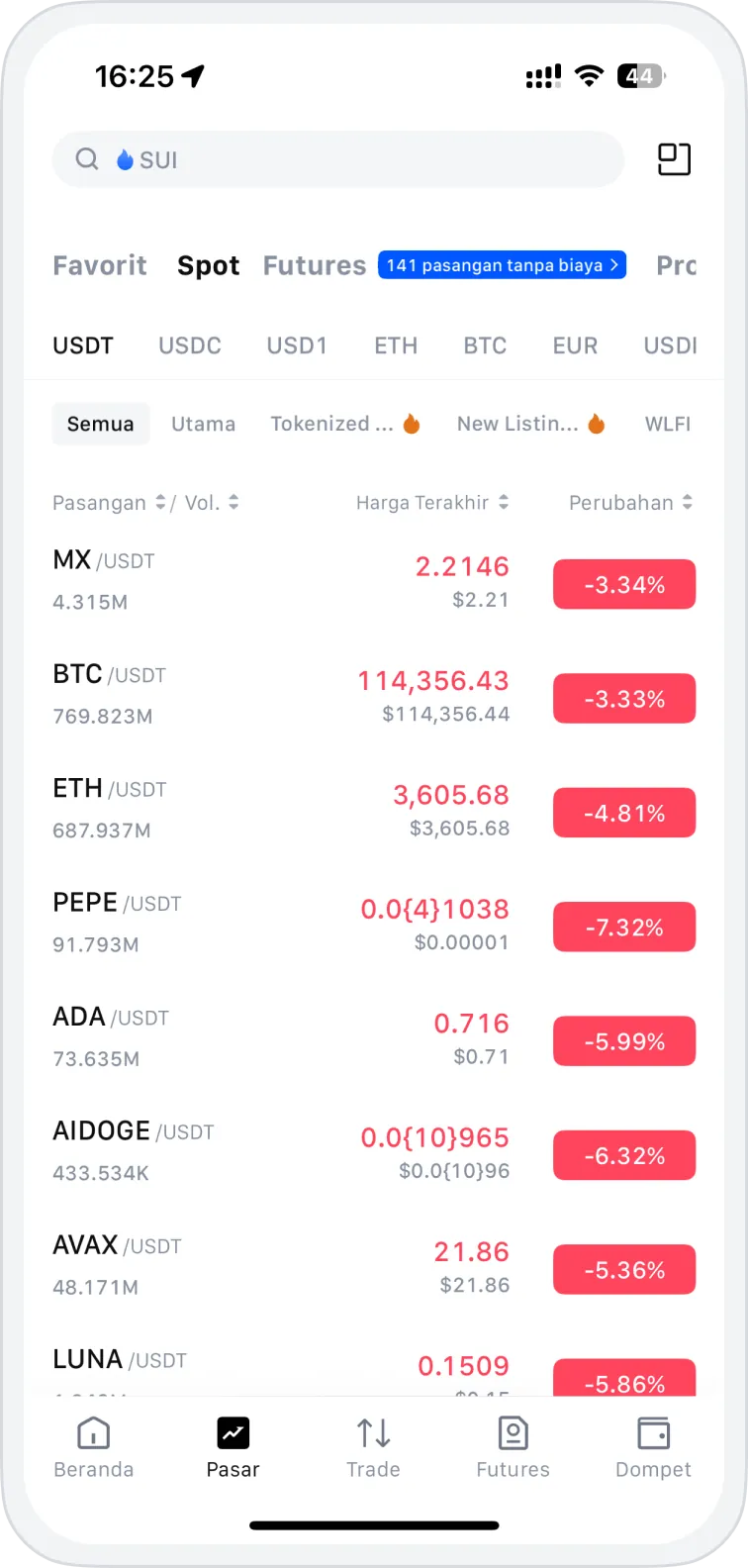The image size is (748, 1568).
Task: Tap the 141 pasangan tanpa biaya banner
Action: [502, 265]
